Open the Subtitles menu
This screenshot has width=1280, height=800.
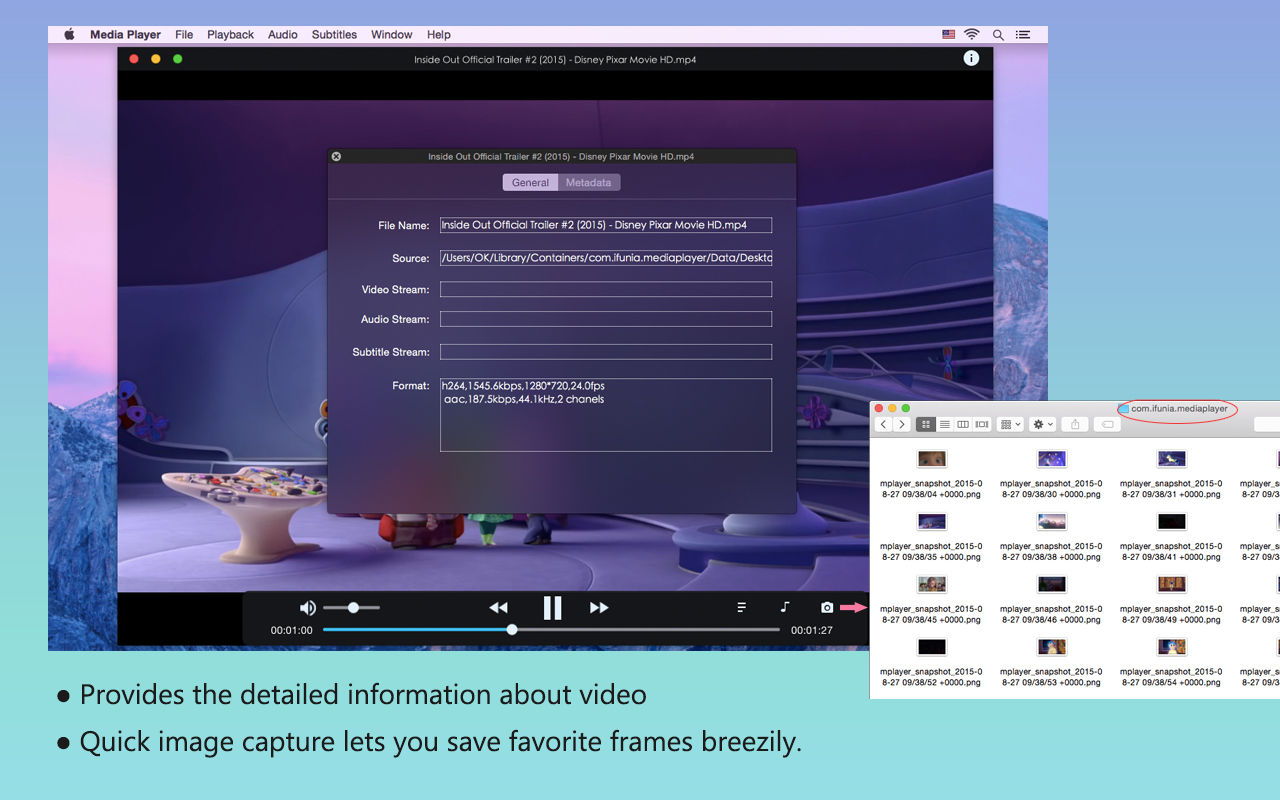(x=334, y=34)
